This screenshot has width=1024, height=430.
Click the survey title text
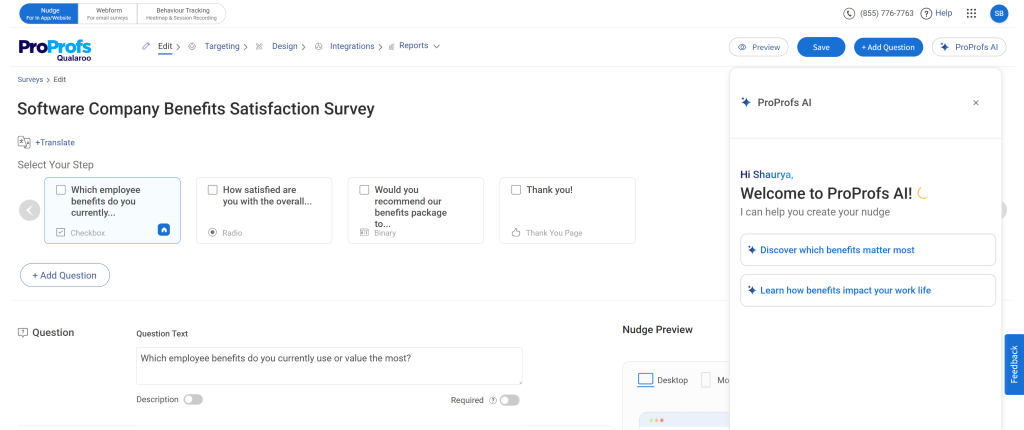pos(196,108)
